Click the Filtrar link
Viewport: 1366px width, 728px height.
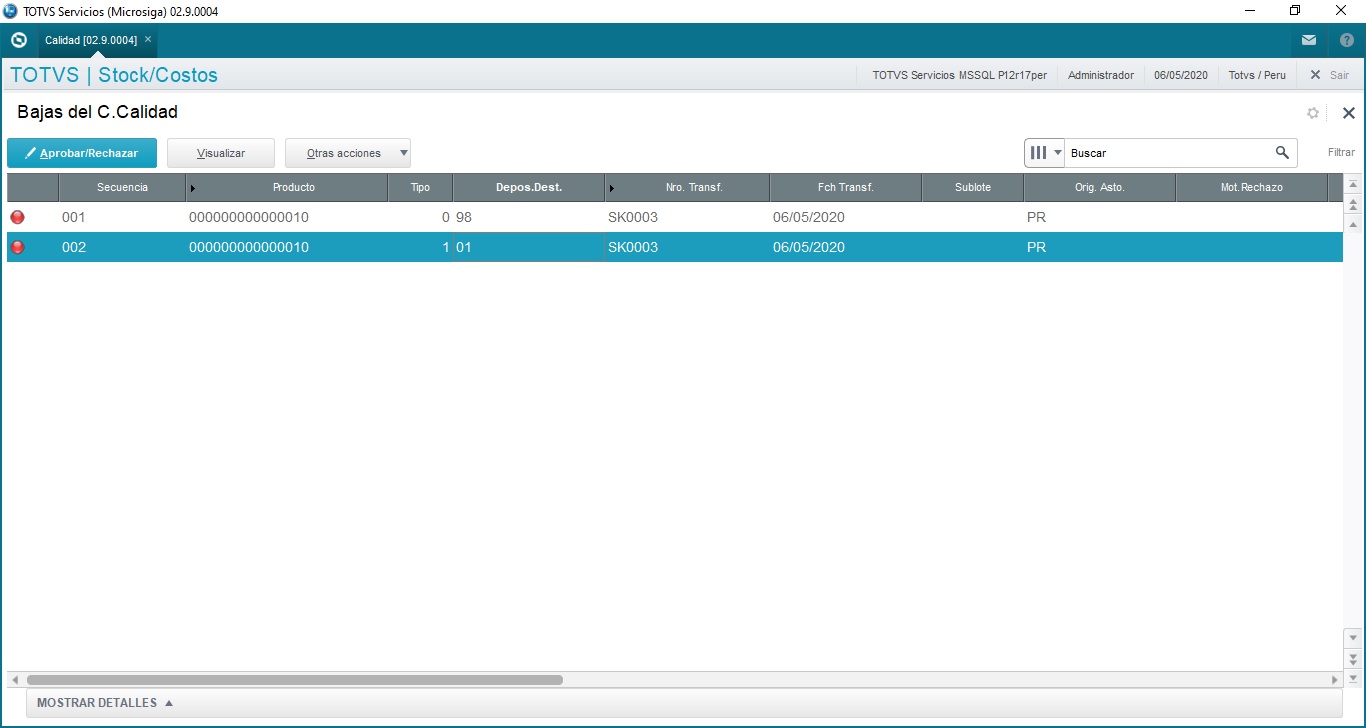point(1341,153)
